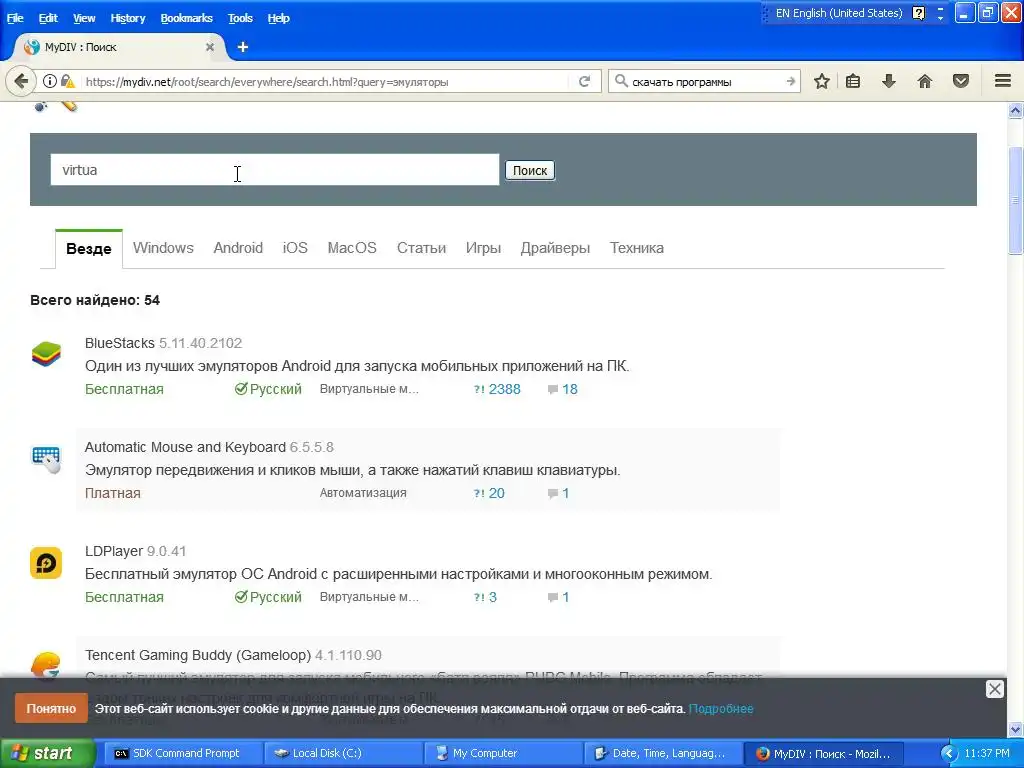Click the magnifier icon in browser search box

coord(621,81)
